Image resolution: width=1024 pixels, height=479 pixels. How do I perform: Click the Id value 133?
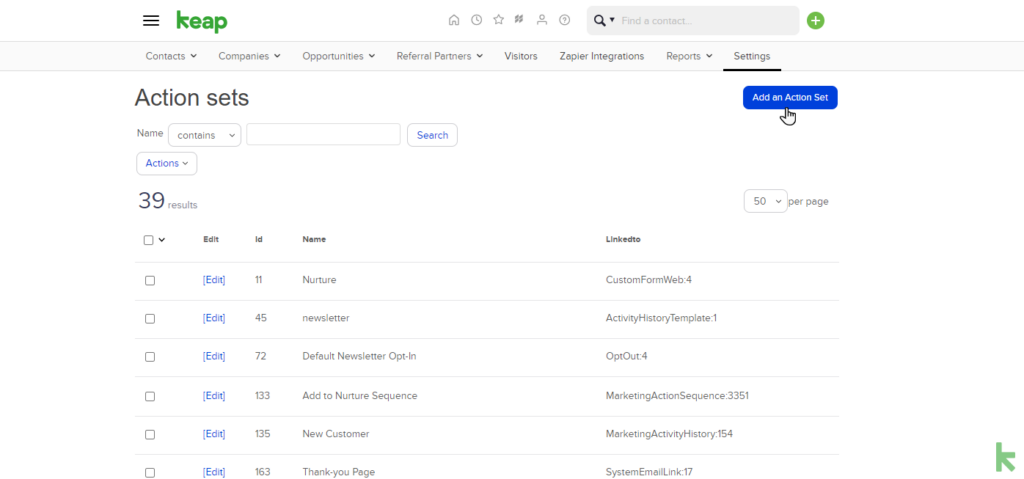pos(262,395)
